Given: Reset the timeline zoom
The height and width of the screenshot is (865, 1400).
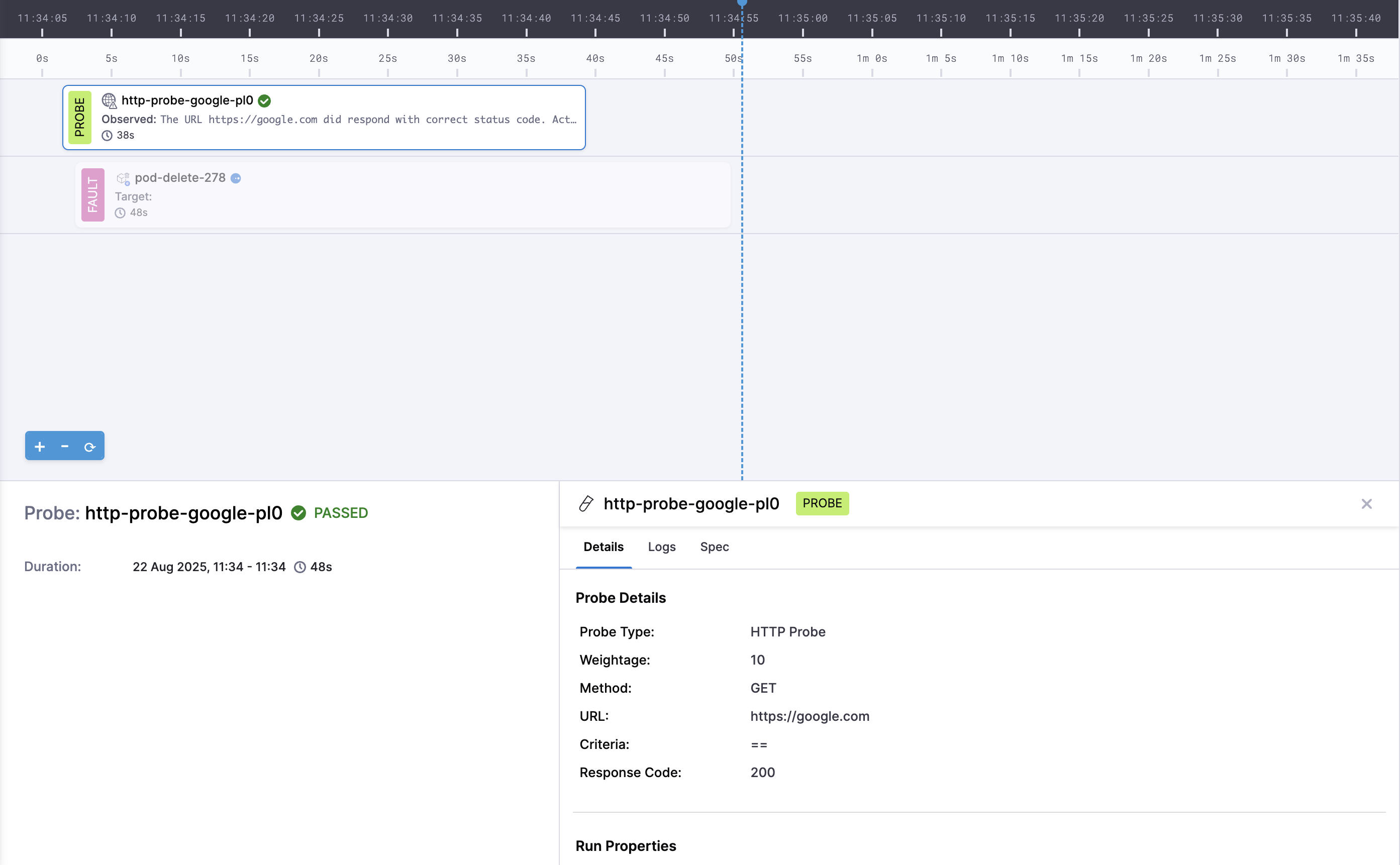Looking at the screenshot, I should click(90, 446).
